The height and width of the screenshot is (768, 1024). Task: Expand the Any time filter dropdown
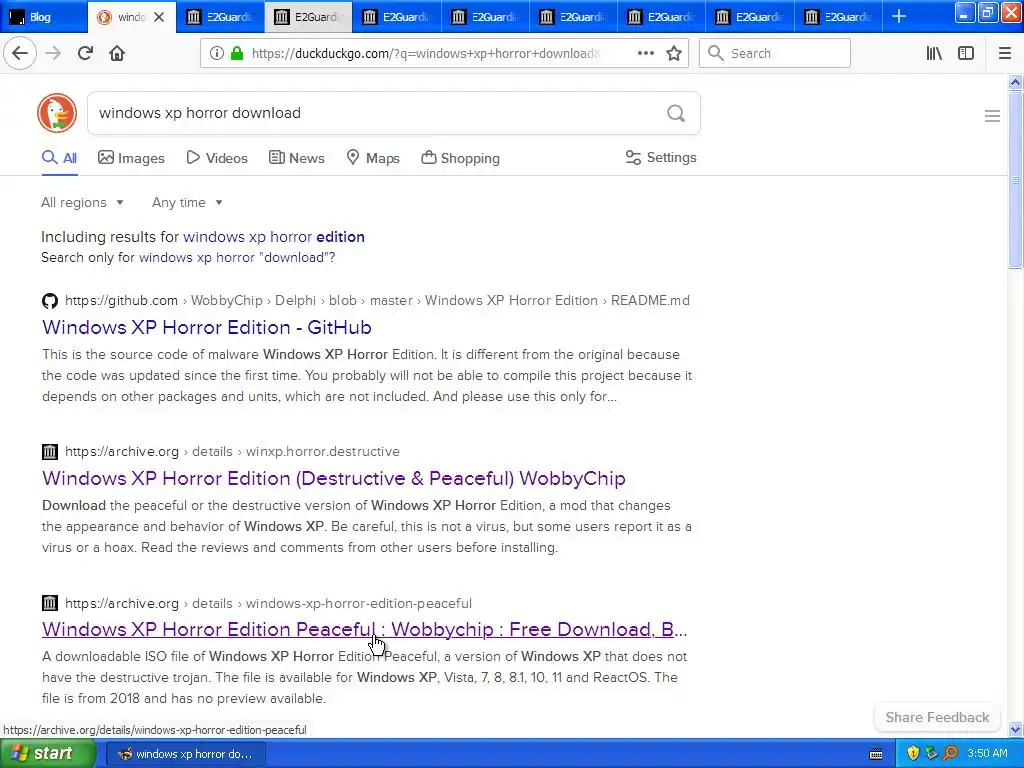187,202
